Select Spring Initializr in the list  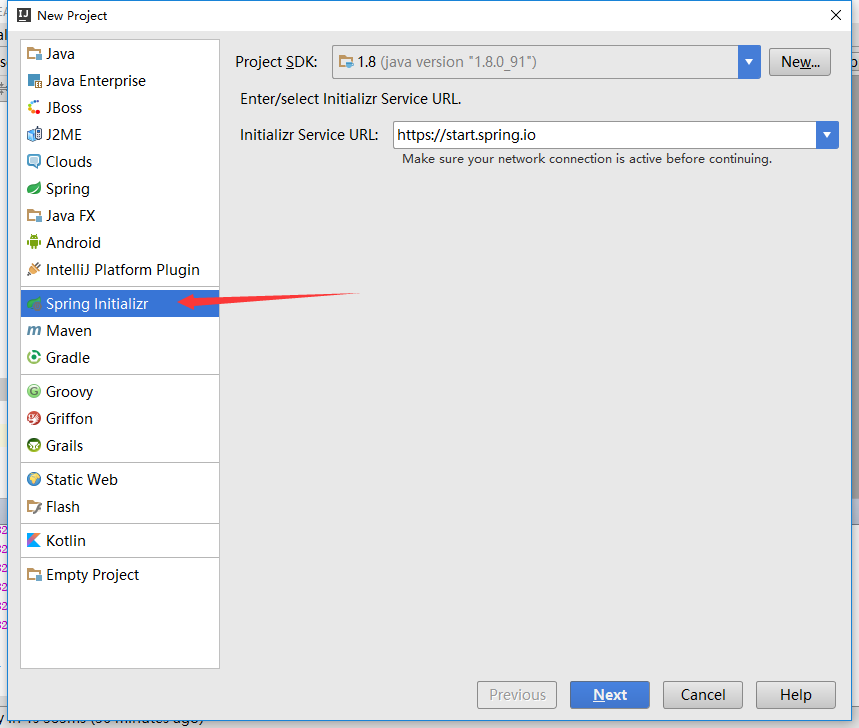(x=119, y=303)
